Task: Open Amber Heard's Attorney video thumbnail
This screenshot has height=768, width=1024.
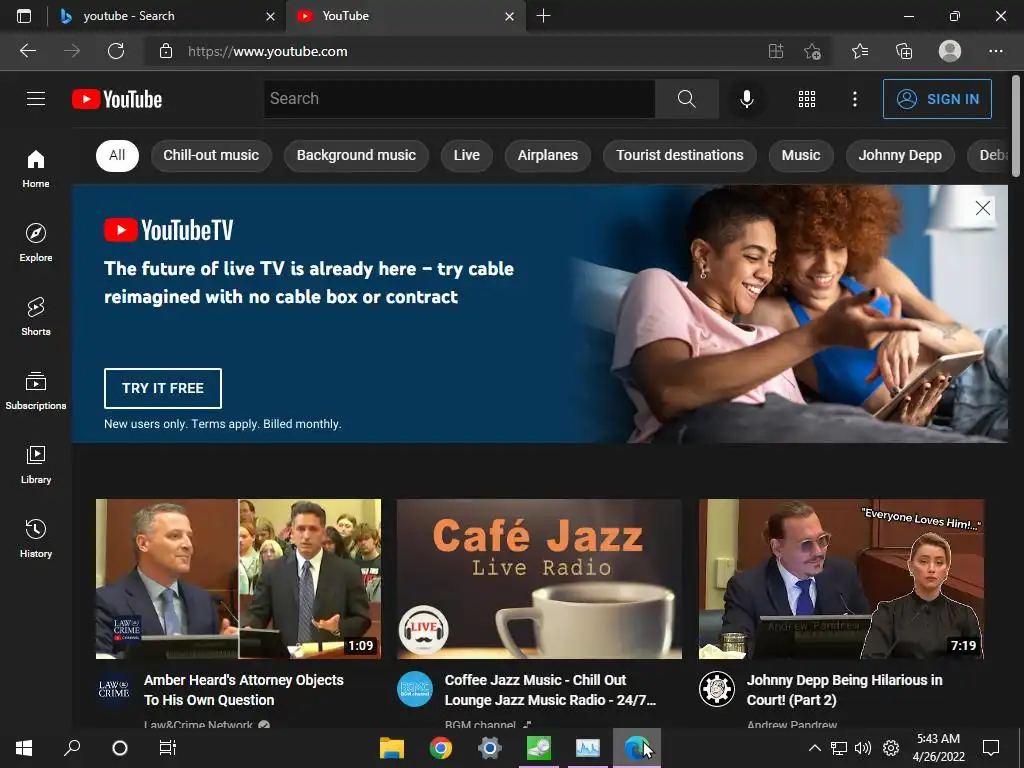Action: (x=238, y=579)
